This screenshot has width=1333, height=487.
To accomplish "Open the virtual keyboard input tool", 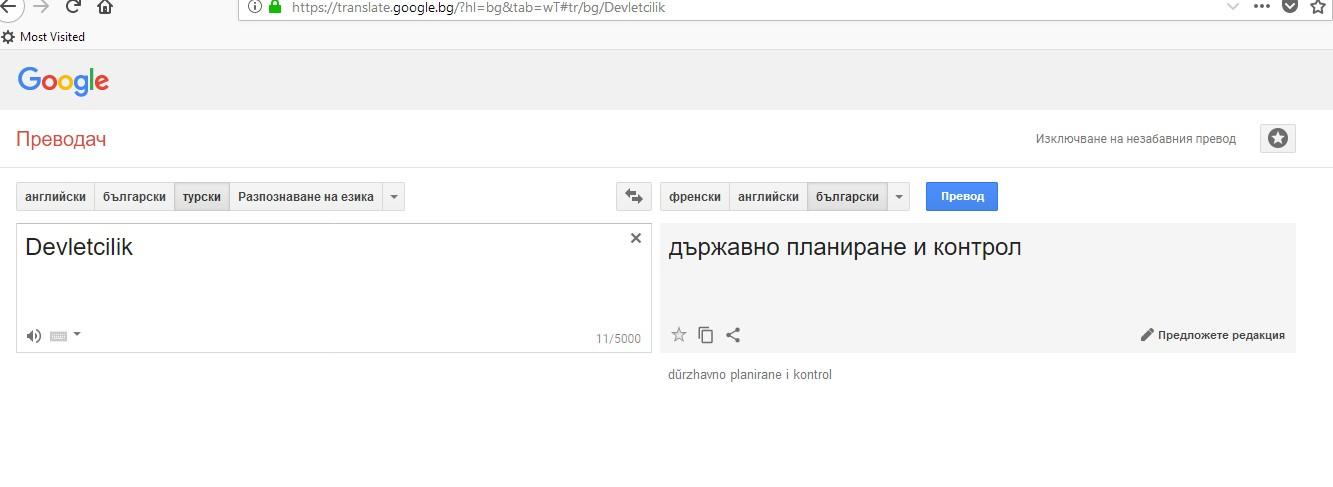I will coord(58,336).
